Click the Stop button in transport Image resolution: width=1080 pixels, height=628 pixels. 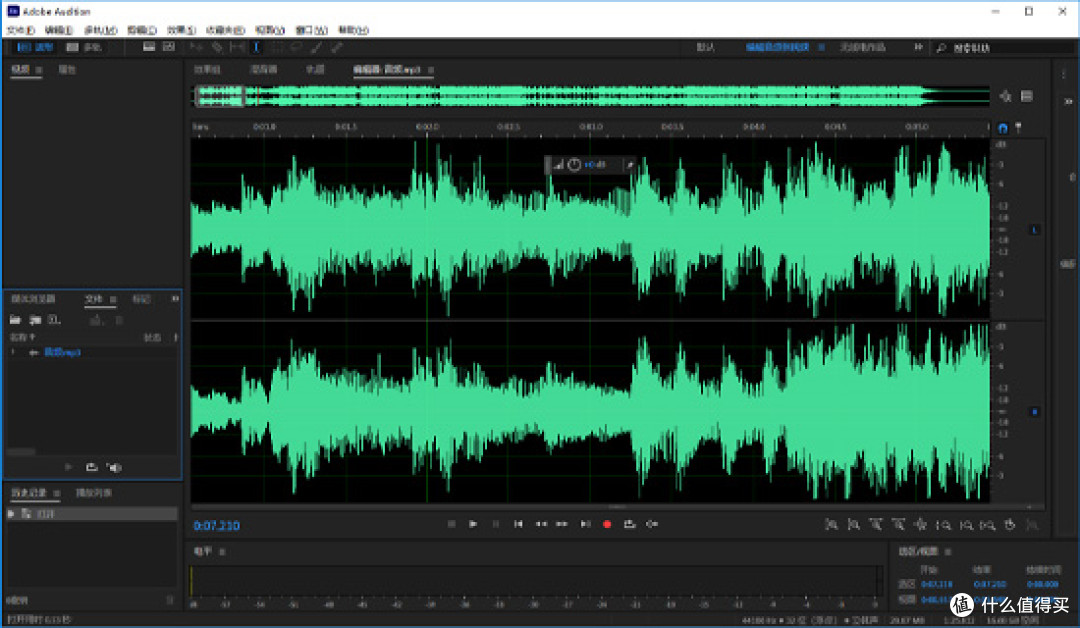pyautogui.click(x=451, y=524)
